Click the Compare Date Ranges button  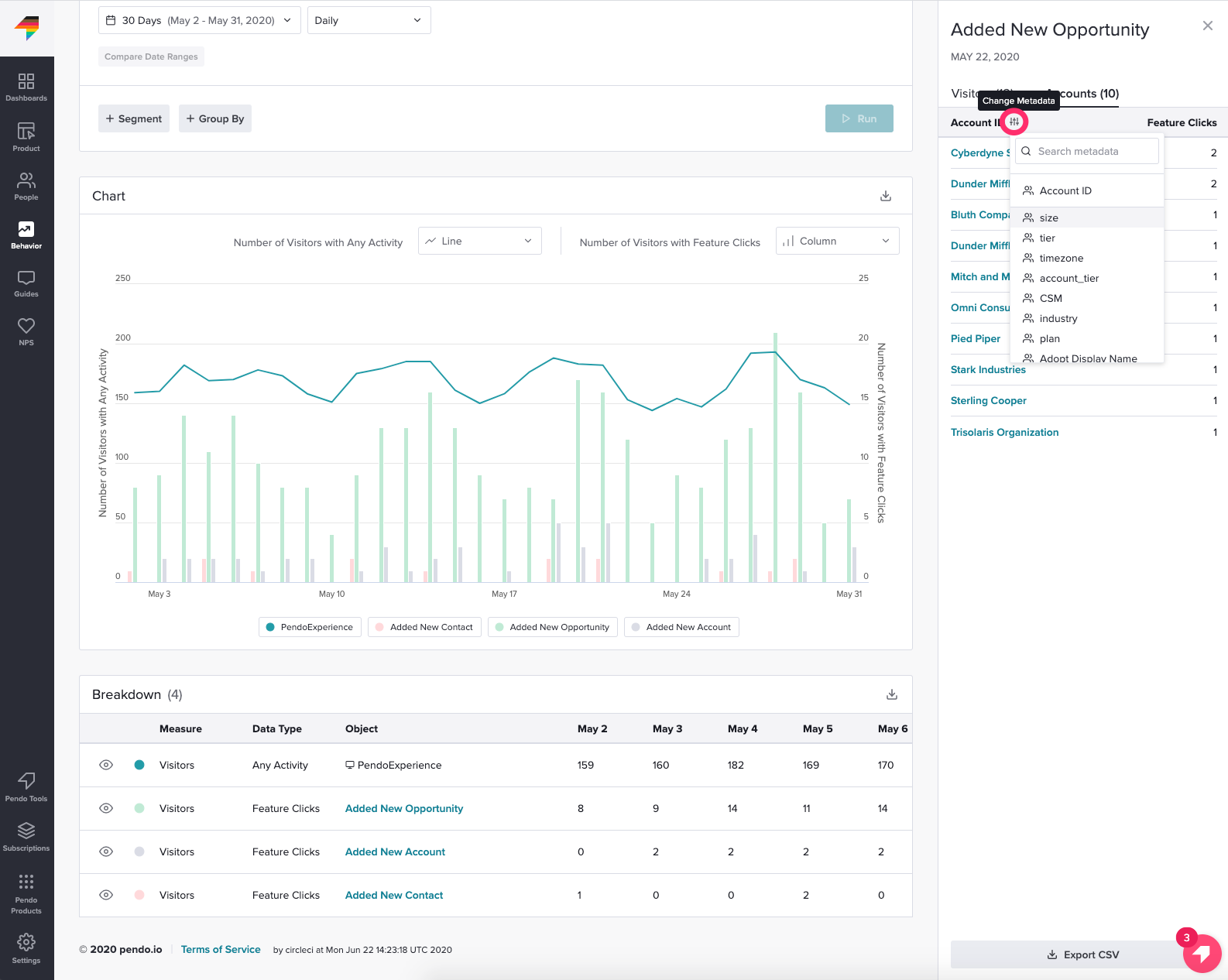[x=151, y=57]
